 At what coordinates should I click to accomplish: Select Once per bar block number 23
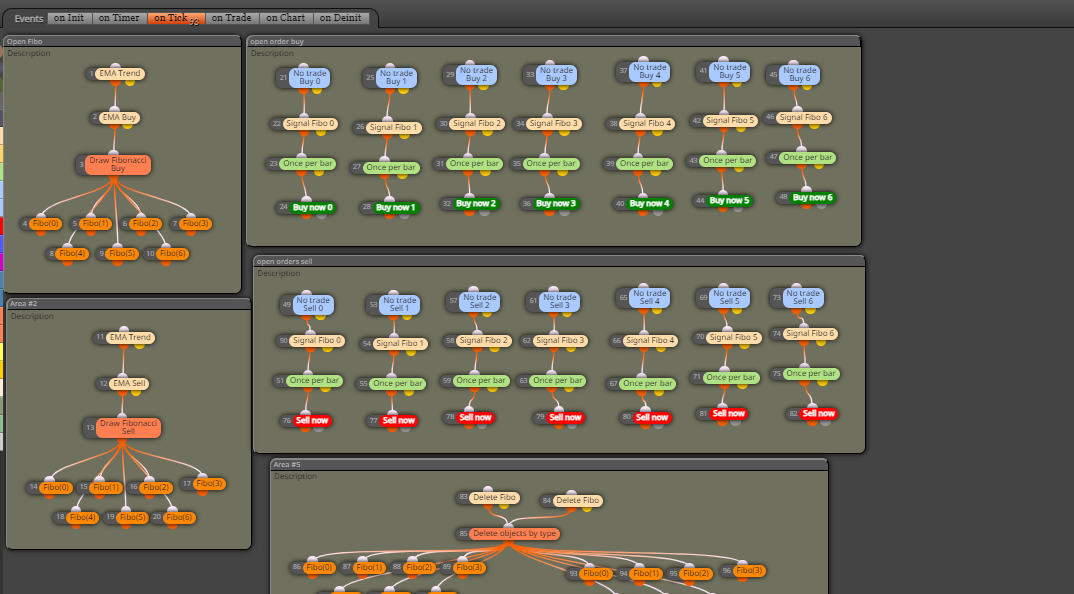[308, 164]
